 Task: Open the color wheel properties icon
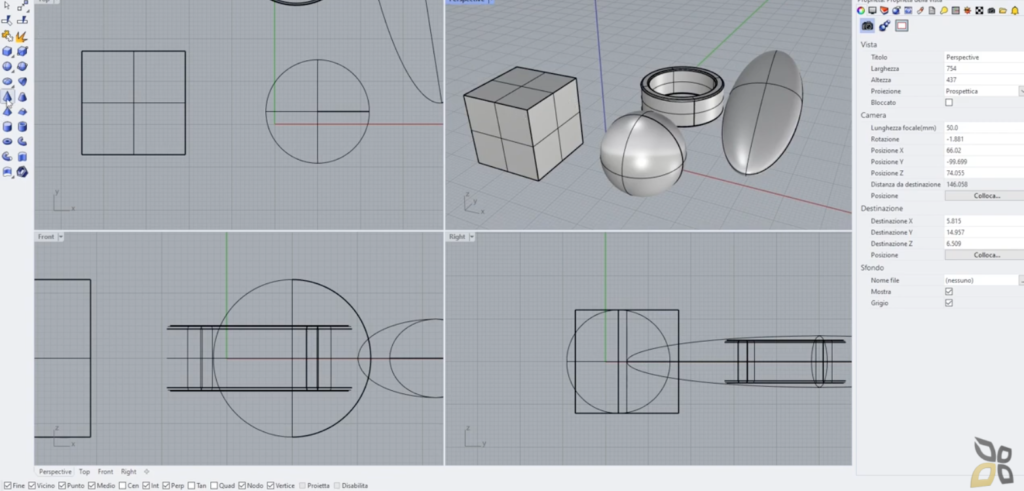861,10
